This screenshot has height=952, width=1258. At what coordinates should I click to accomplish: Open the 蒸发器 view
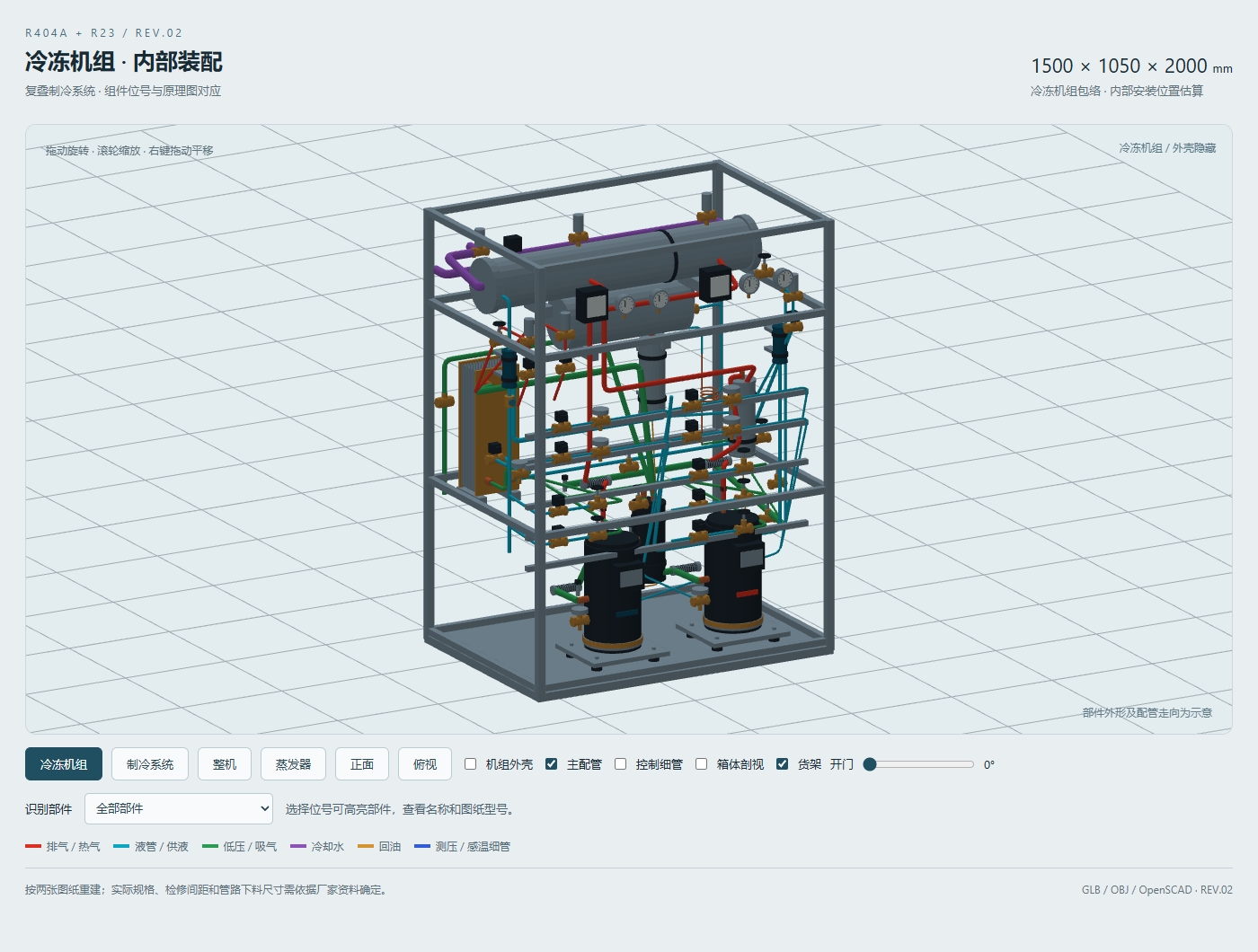(293, 764)
